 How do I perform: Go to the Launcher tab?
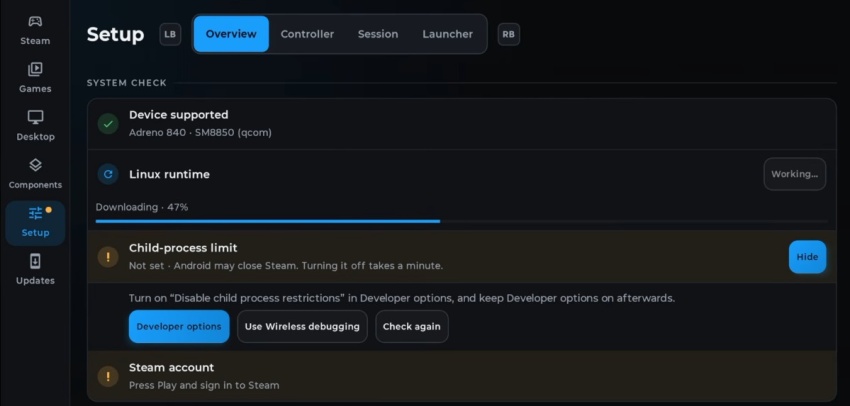(x=448, y=34)
